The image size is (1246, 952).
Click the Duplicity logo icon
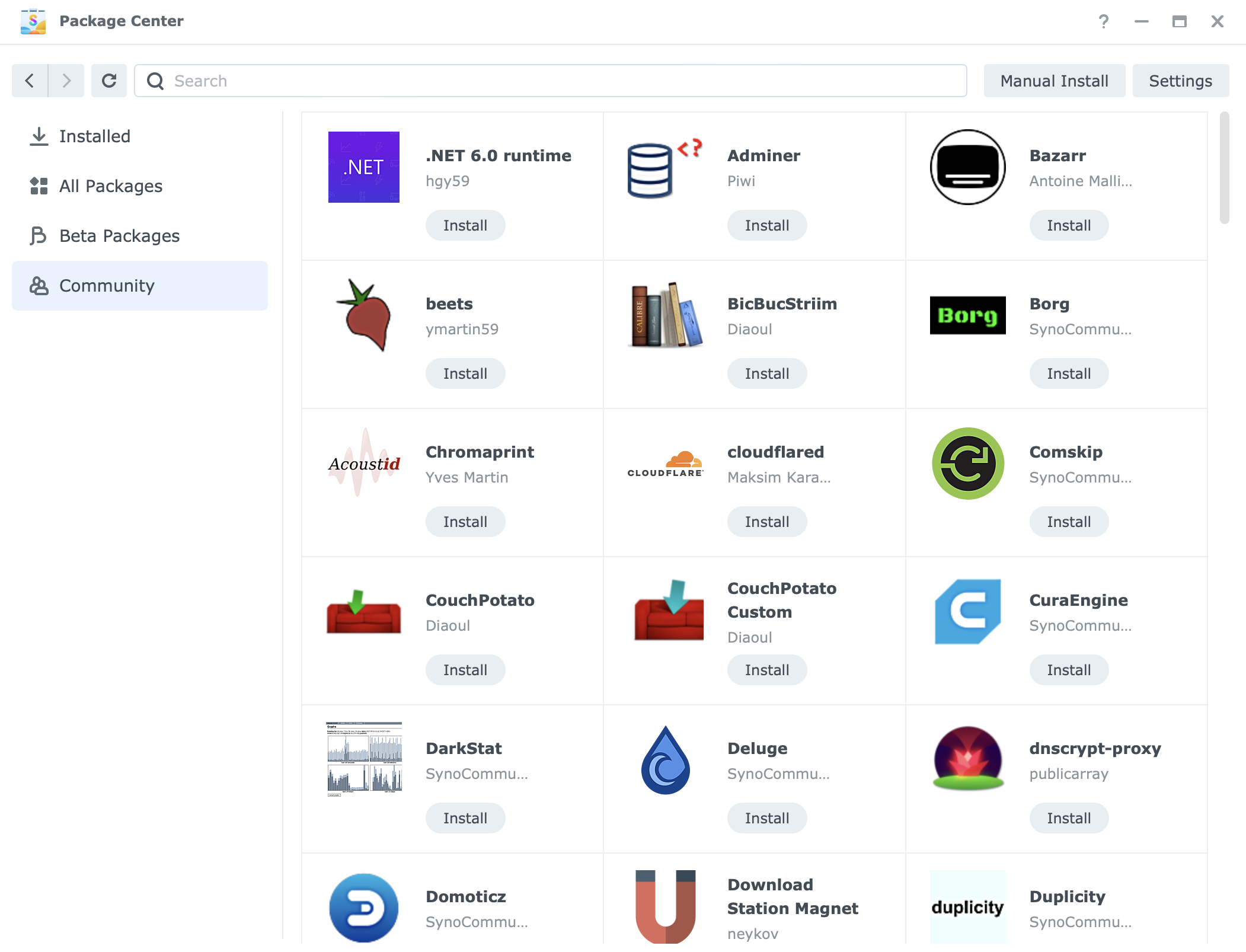tap(967, 907)
